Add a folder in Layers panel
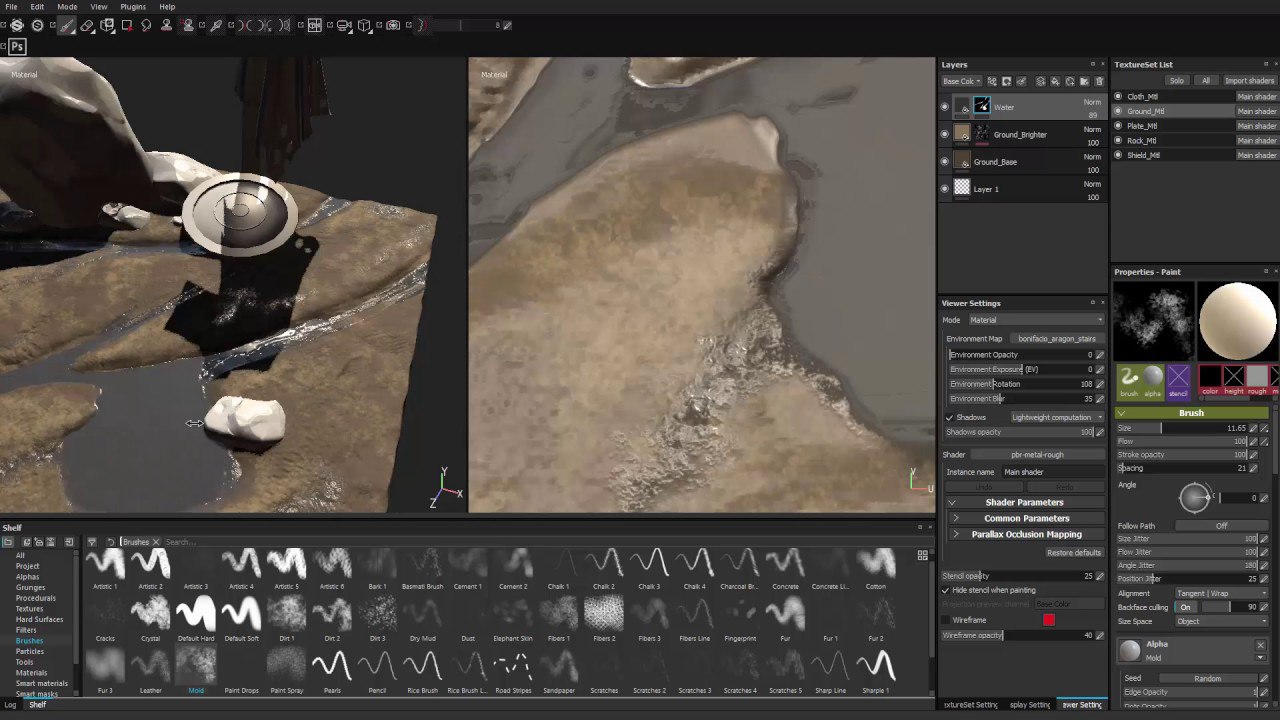The height and width of the screenshot is (720, 1280). pyautogui.click(x=1085, y=81)
